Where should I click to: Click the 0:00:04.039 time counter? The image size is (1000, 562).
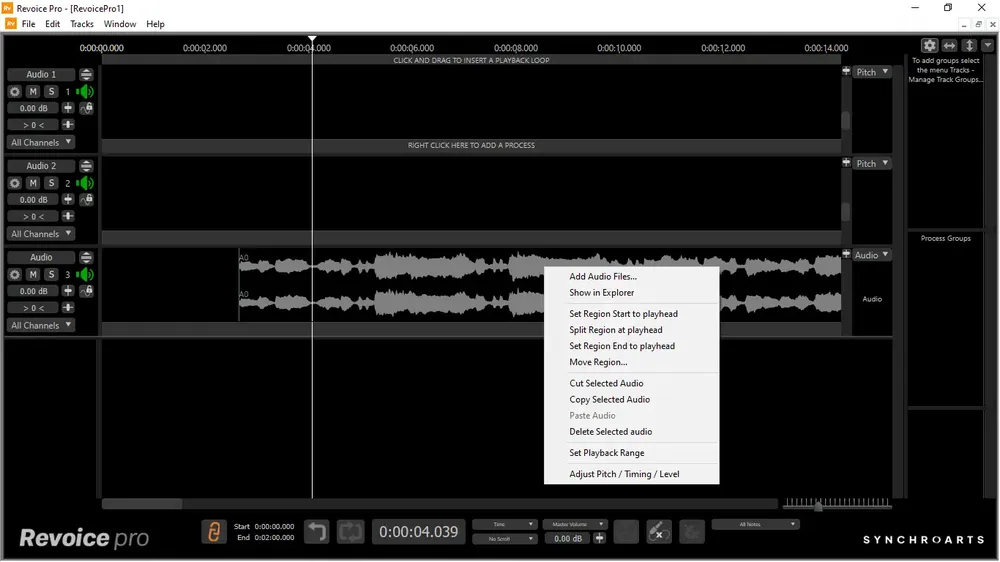click(x=418, y=531)
